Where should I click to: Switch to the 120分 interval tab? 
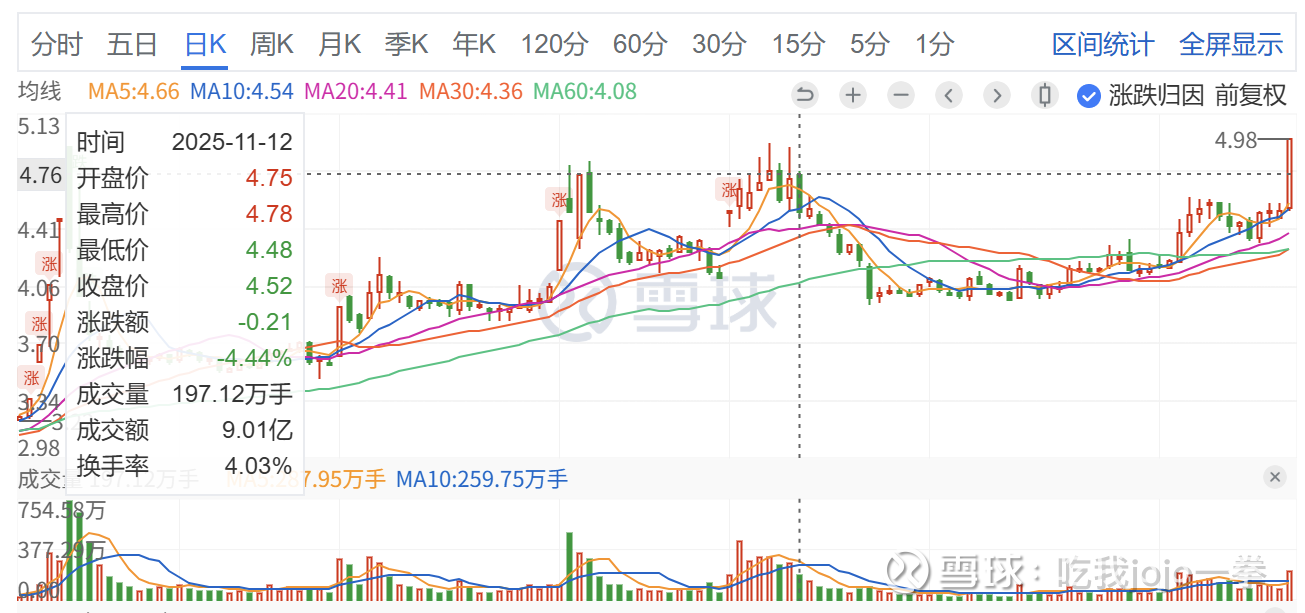555,44
